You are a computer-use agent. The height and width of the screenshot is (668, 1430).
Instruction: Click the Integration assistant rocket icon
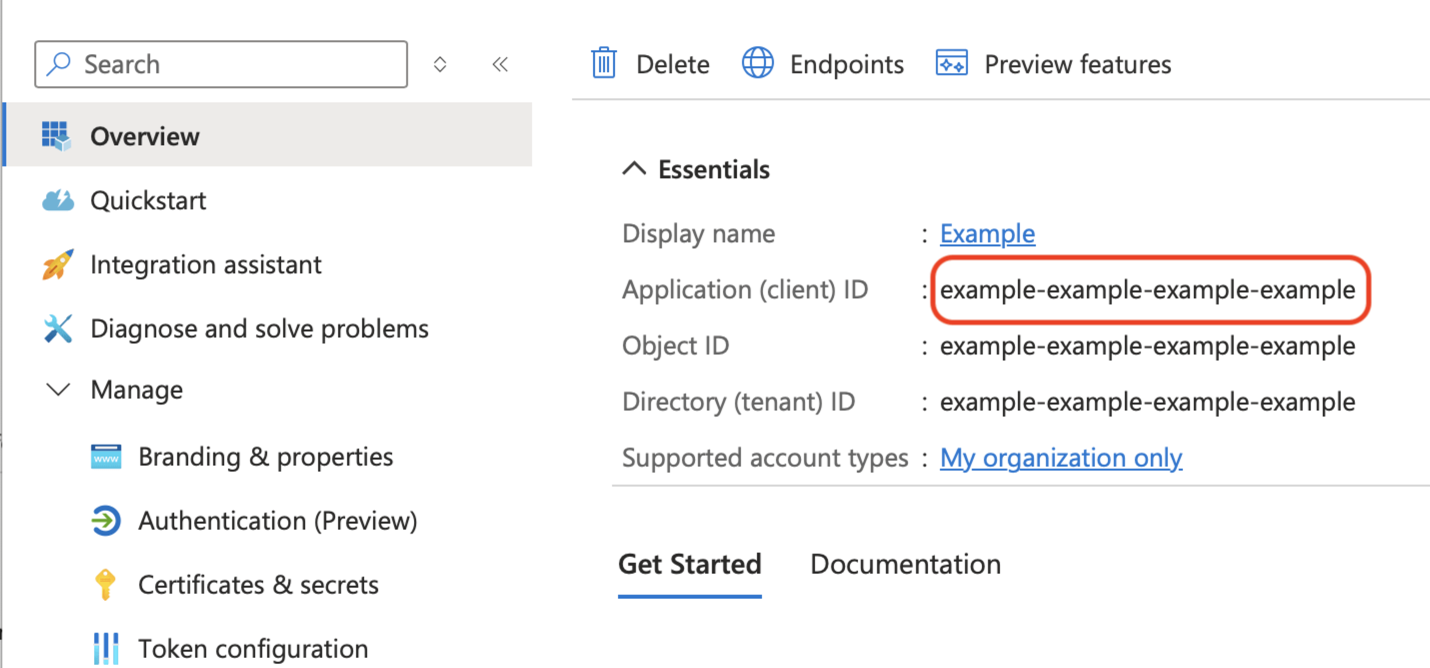(x=58, y=264)
